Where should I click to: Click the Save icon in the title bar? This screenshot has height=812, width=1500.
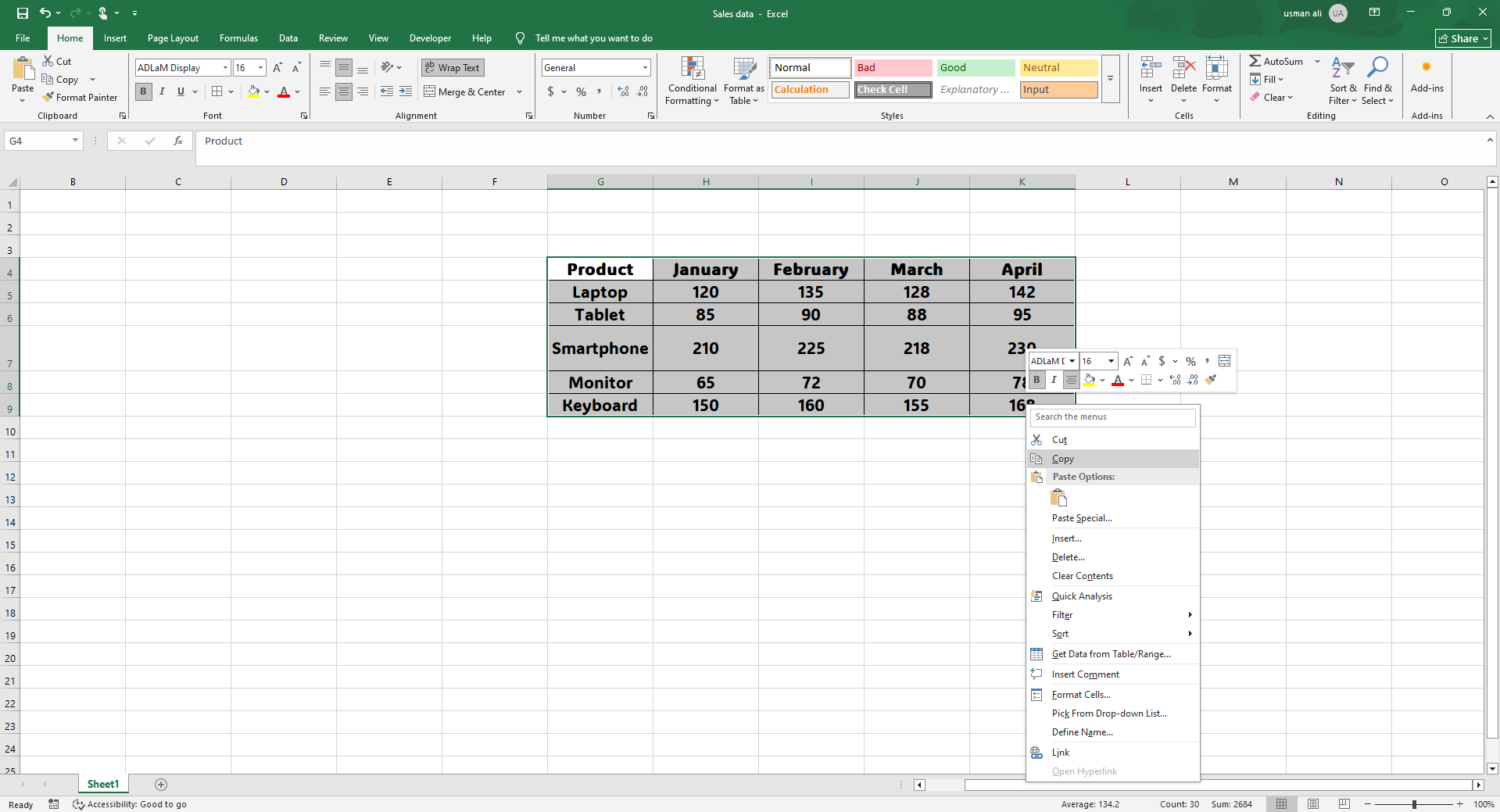tap(22, 13)
